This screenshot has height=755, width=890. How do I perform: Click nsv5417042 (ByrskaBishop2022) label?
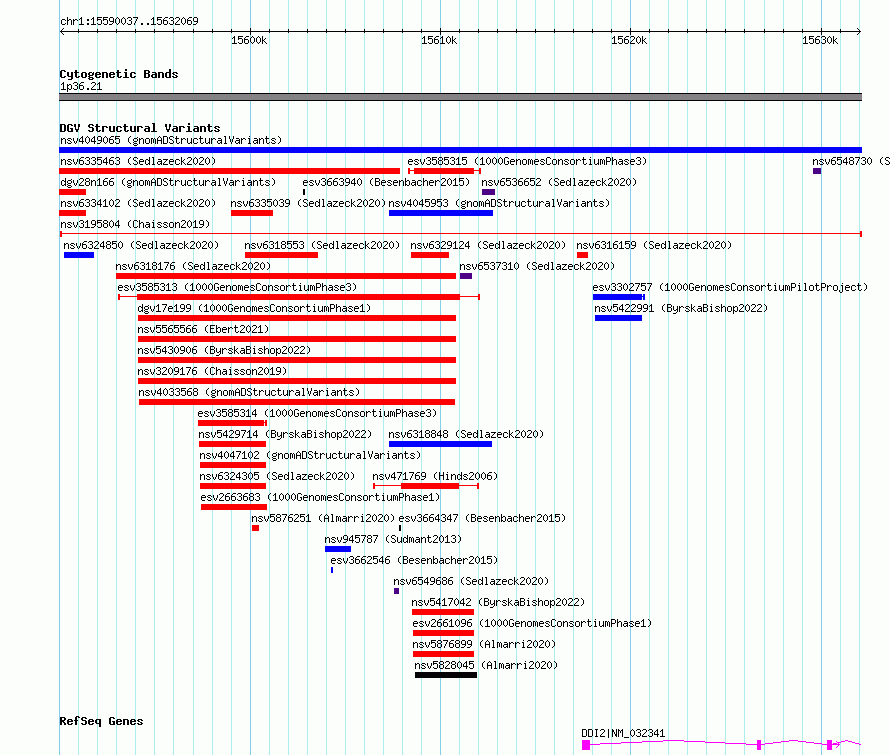coord(498,602)
